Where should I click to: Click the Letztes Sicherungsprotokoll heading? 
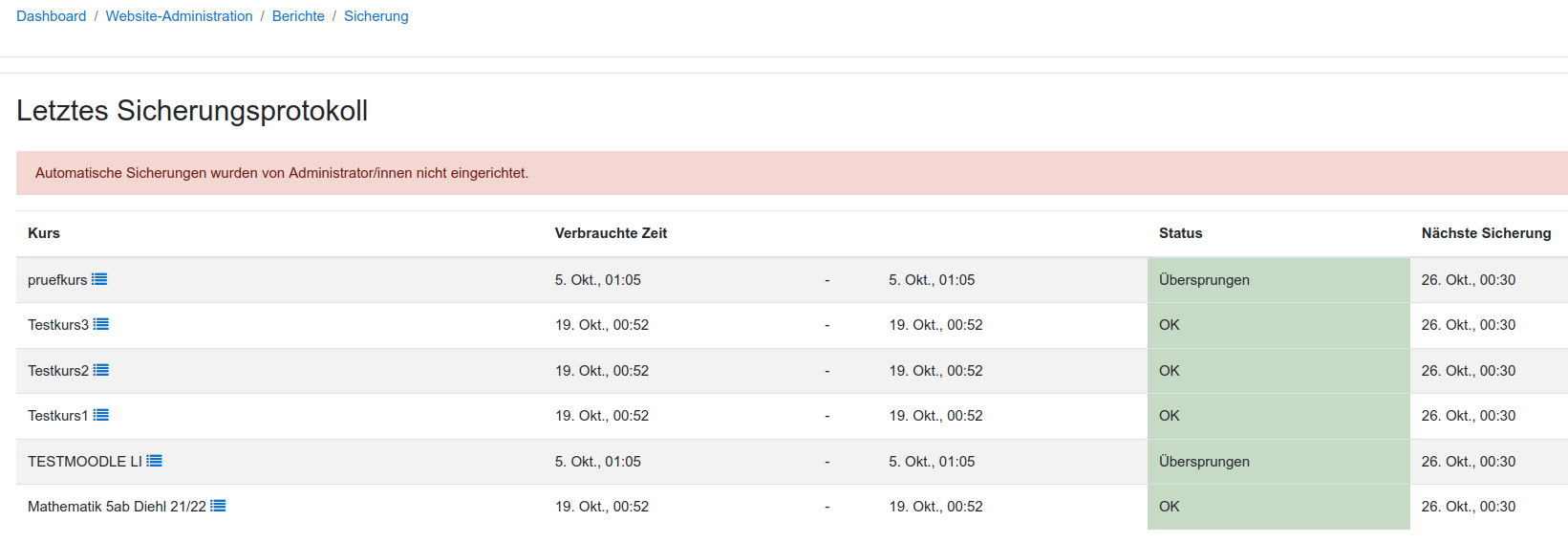point(192,111)
